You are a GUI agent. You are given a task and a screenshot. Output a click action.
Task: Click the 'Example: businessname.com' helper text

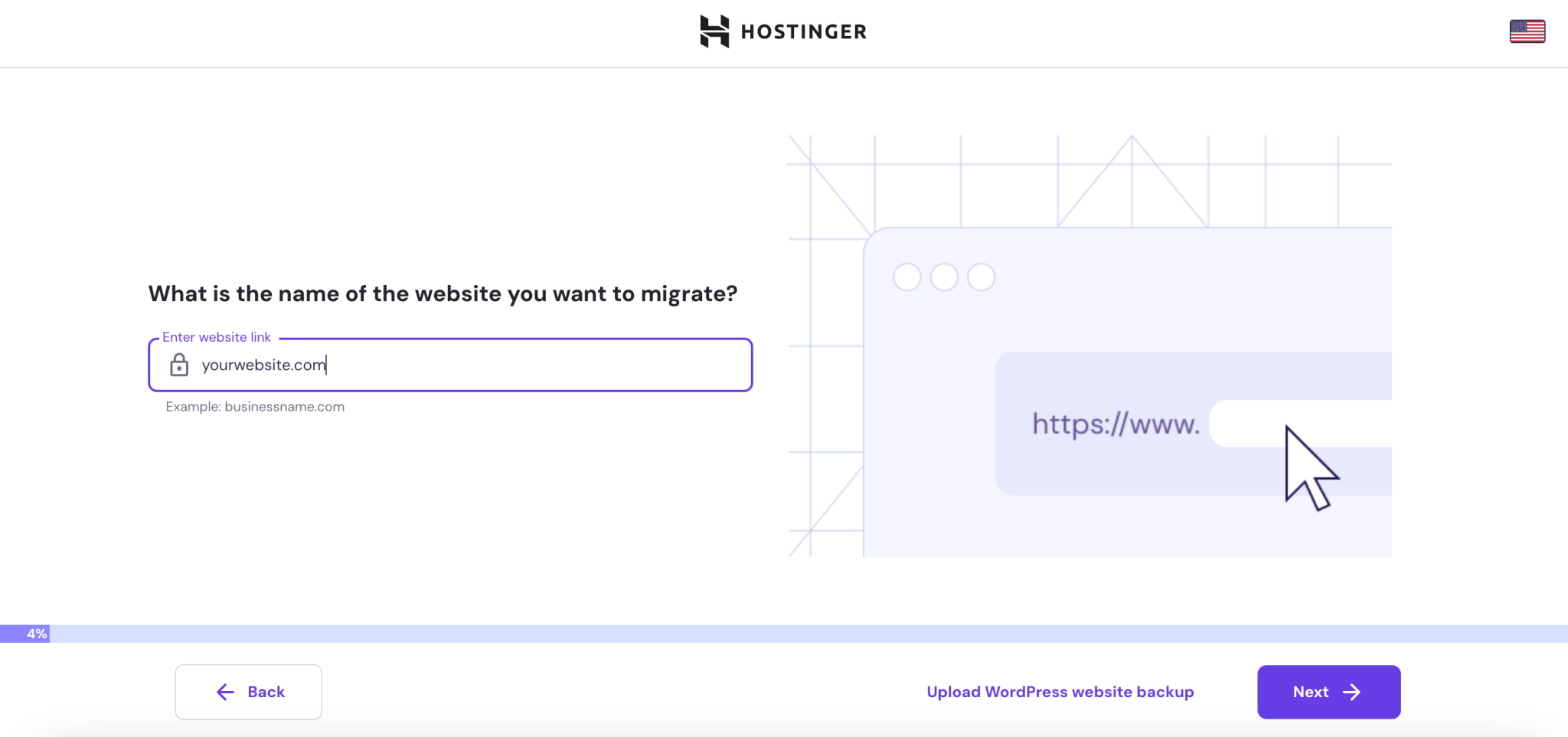point(255,407)
